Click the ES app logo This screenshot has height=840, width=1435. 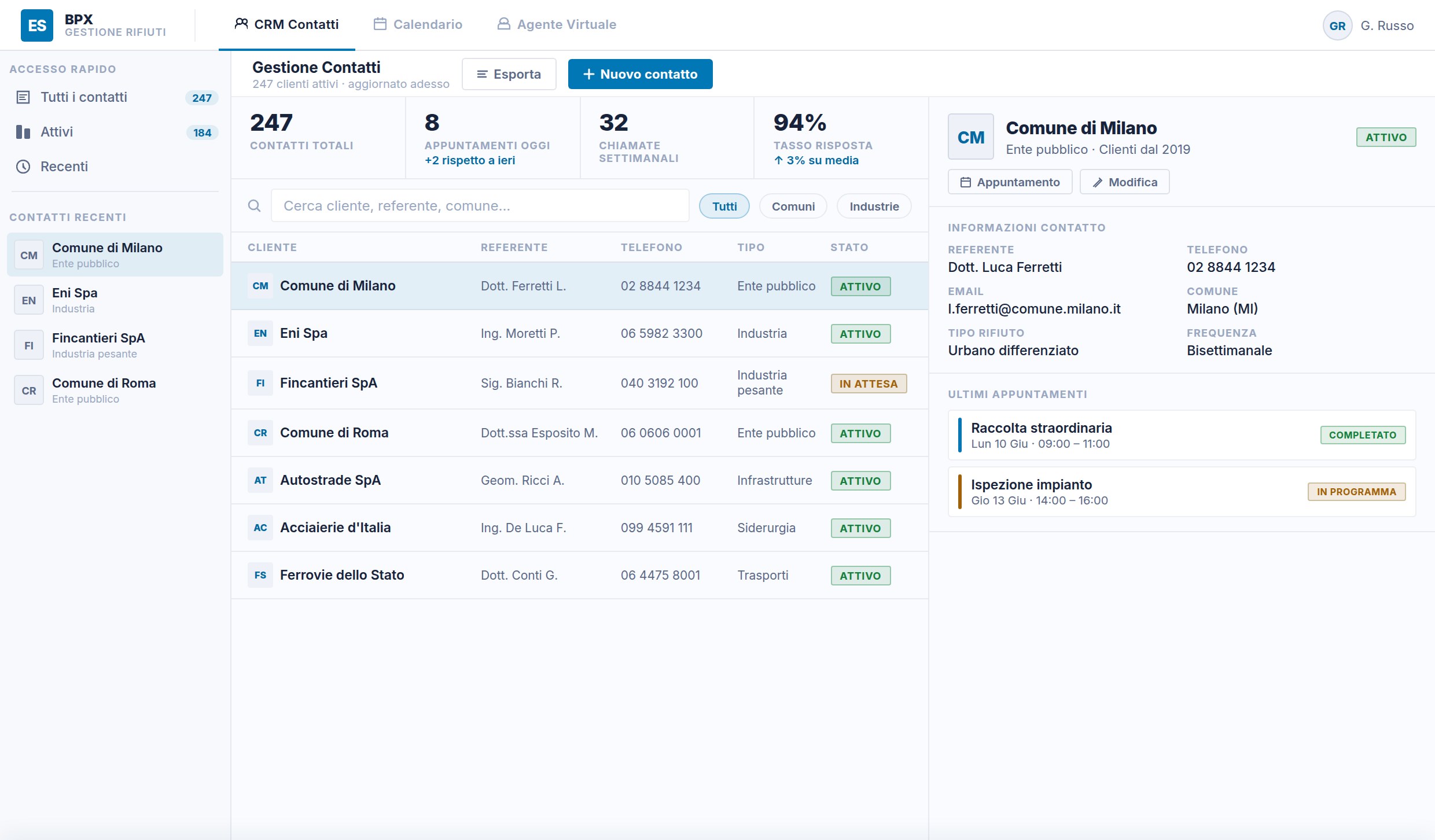[37, 25]
